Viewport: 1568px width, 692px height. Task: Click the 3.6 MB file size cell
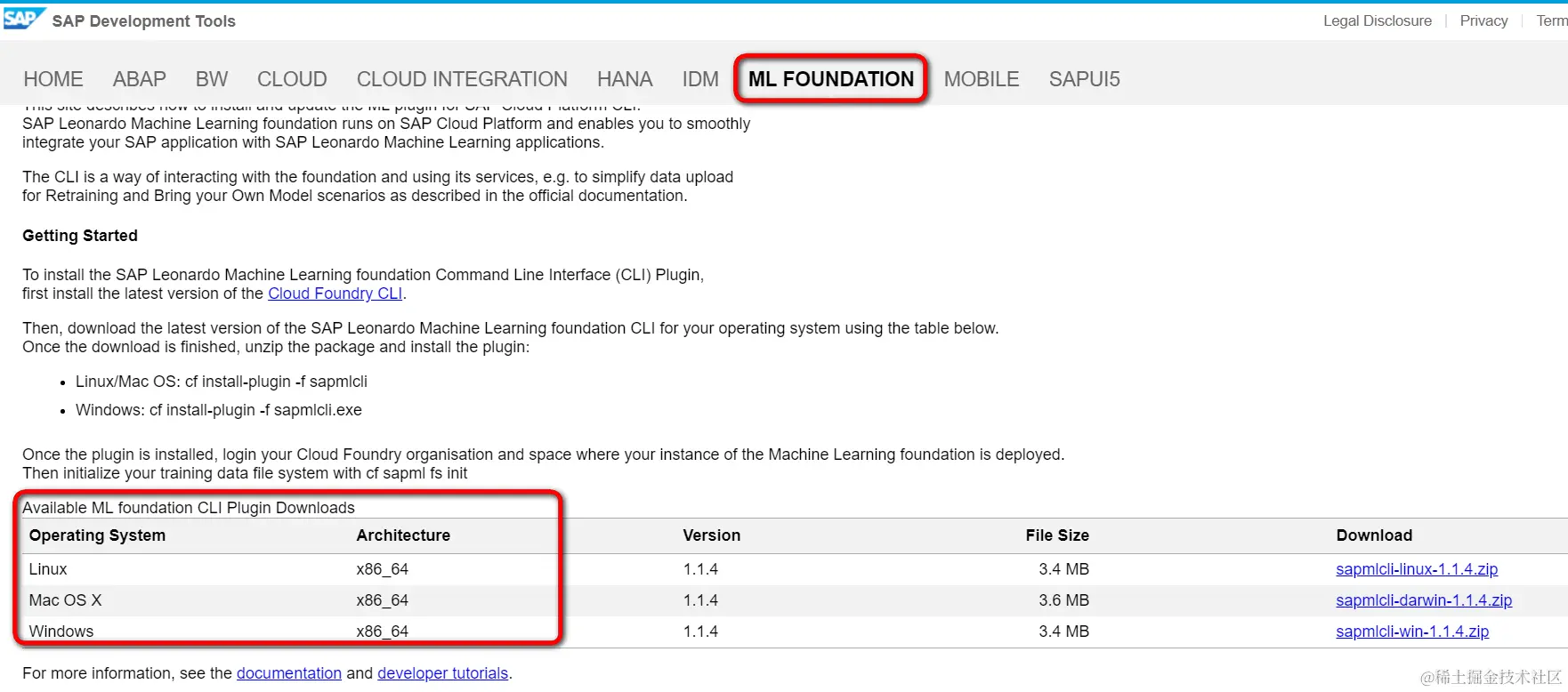coord(1063,600)
